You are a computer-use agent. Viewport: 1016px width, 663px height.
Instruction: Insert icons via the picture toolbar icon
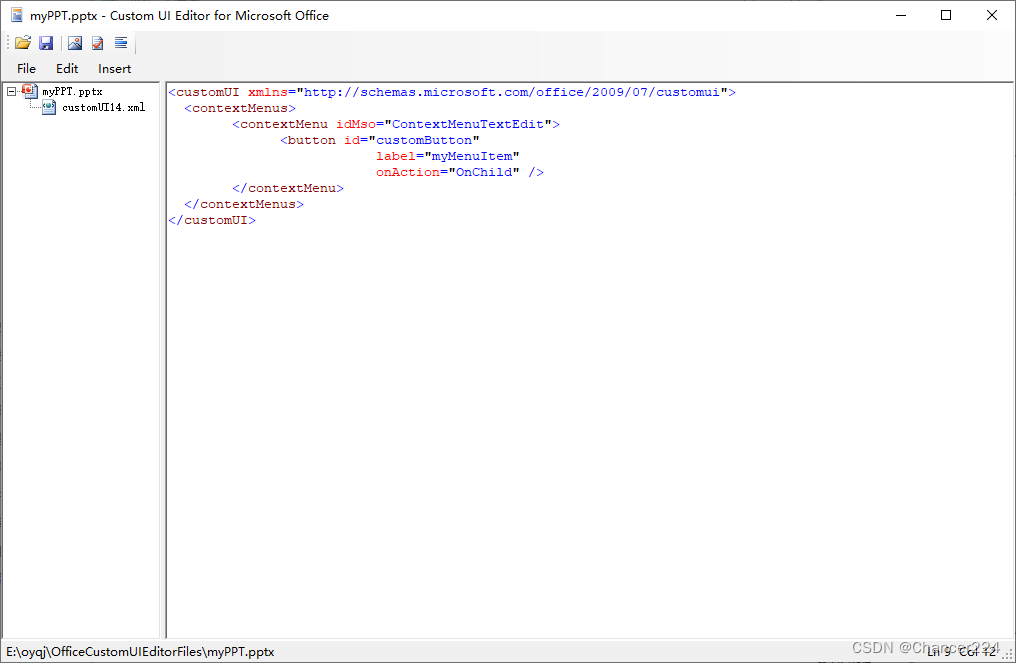pos(74,43)
